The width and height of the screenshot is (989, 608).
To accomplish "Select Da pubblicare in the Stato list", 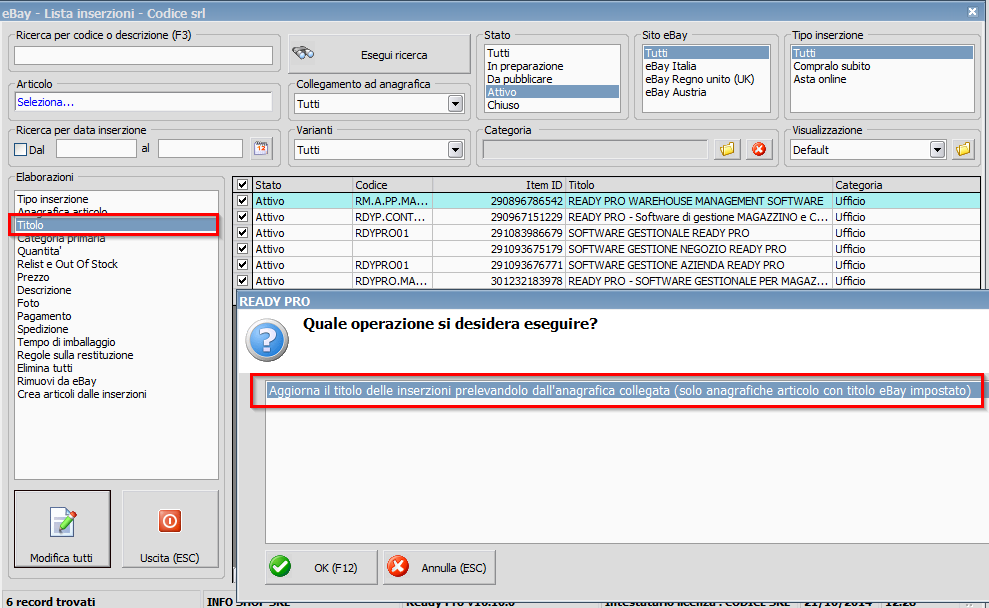I will pos(552,79).
